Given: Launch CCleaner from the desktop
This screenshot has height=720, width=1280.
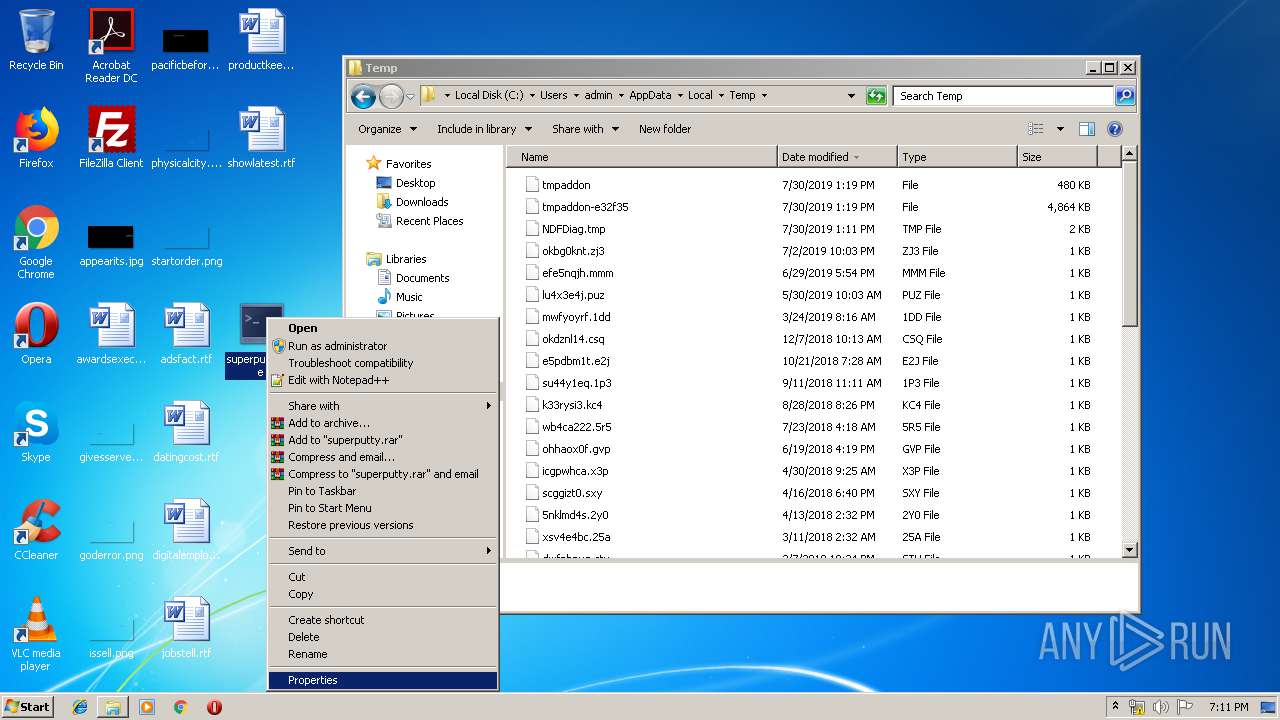Looking at the screenshot, I should click(36, 530).
